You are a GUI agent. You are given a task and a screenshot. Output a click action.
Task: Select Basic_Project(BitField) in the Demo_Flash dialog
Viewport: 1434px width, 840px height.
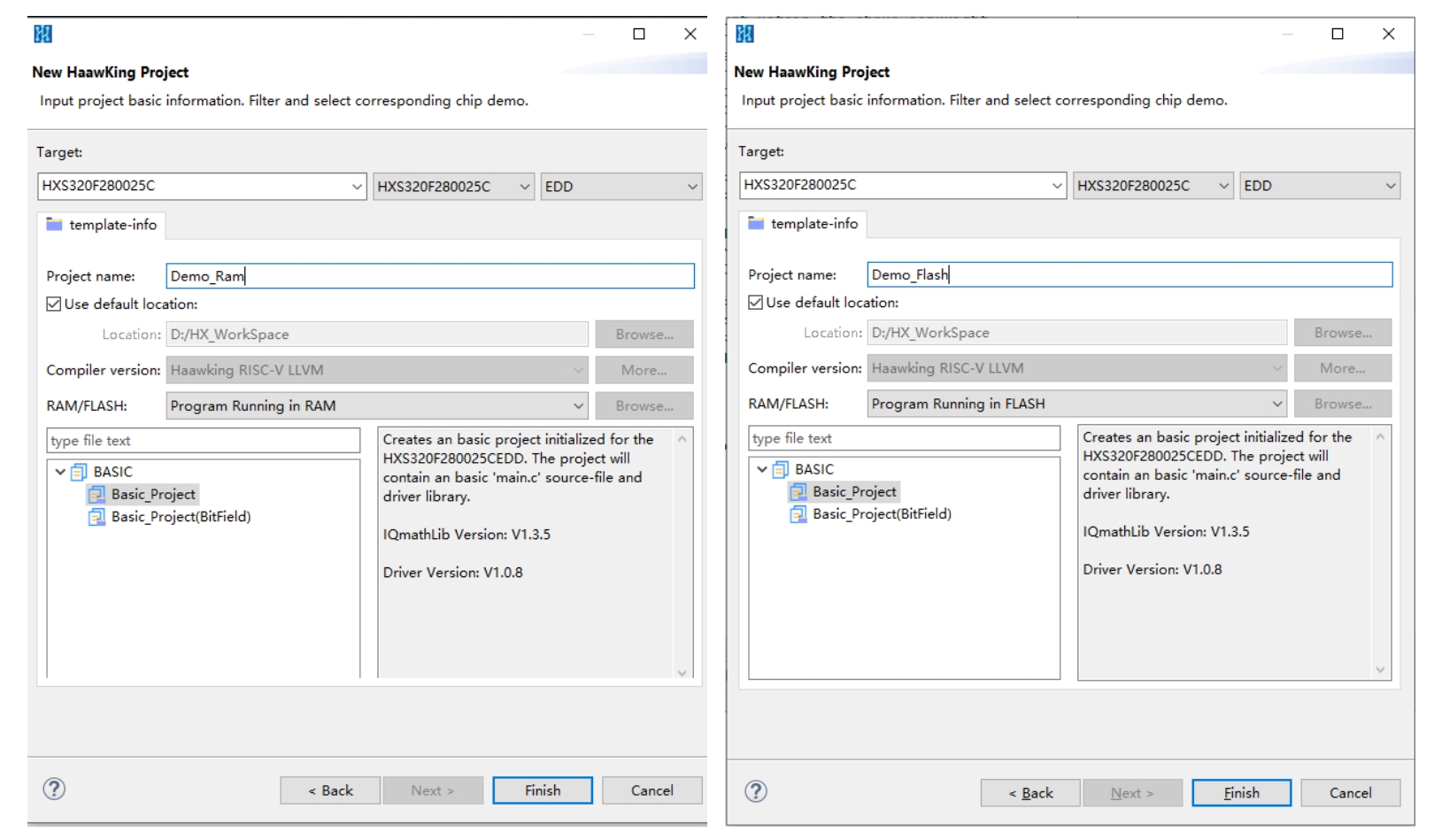pos(881,514)
